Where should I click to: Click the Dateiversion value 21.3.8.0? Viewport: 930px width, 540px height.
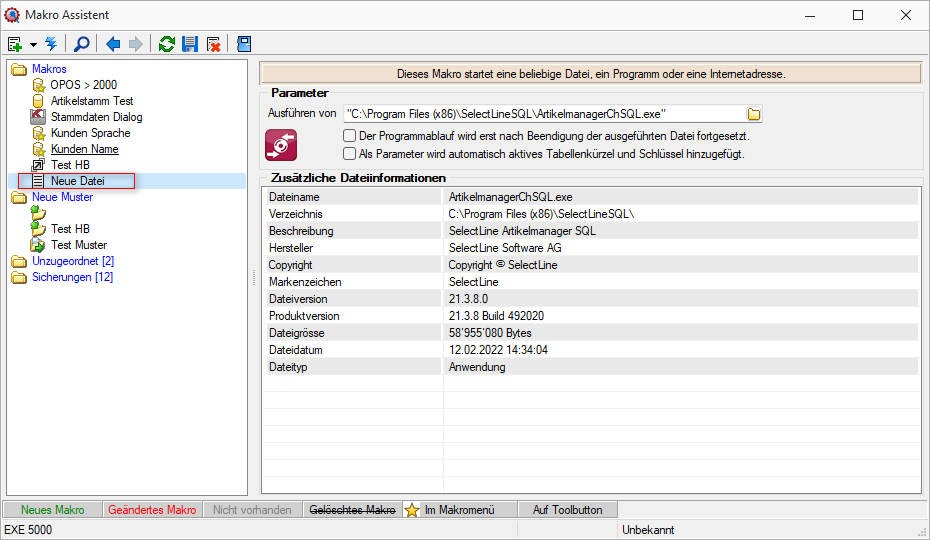click(x=469, y=299)
